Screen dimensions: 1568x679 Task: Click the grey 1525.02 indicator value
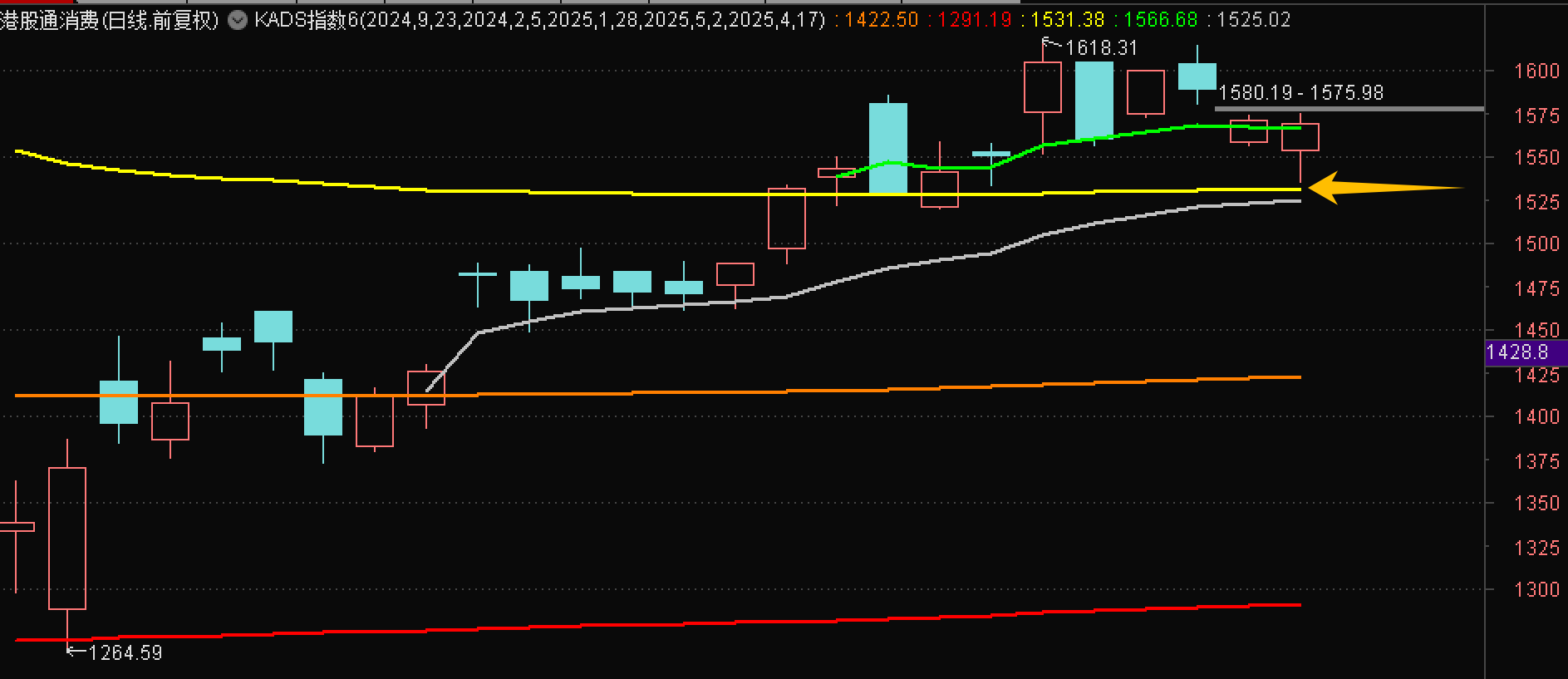pyautogui.click(x=1253, y=20)
